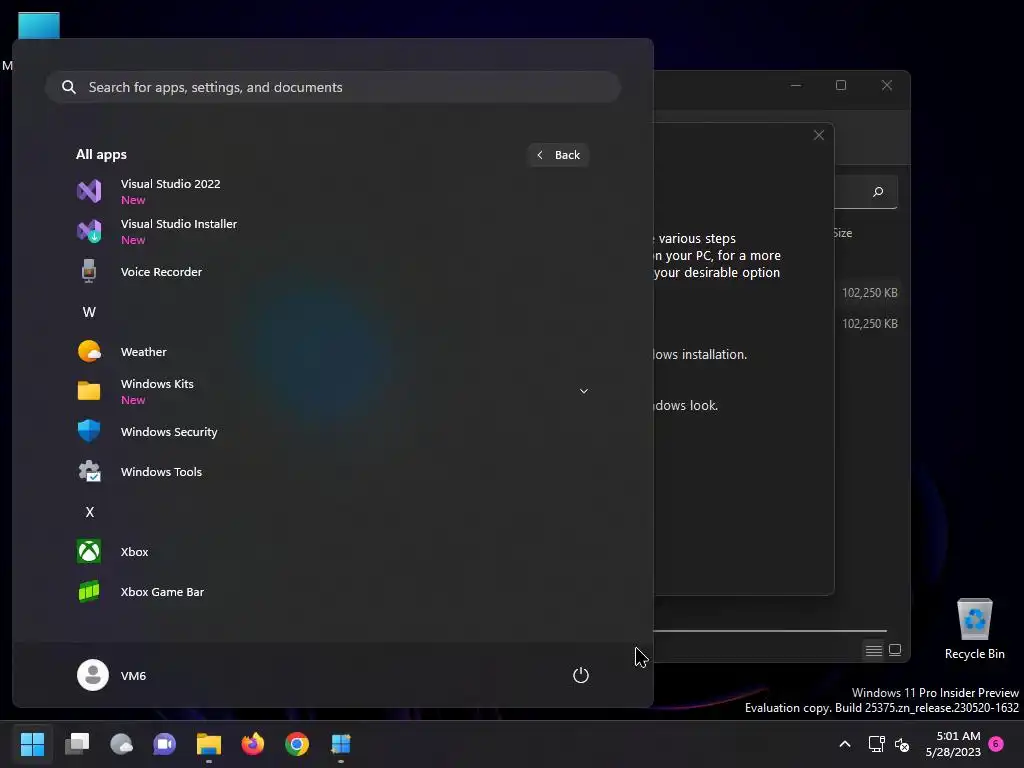Click search magnifier in File Explorer window

[878, 192]
